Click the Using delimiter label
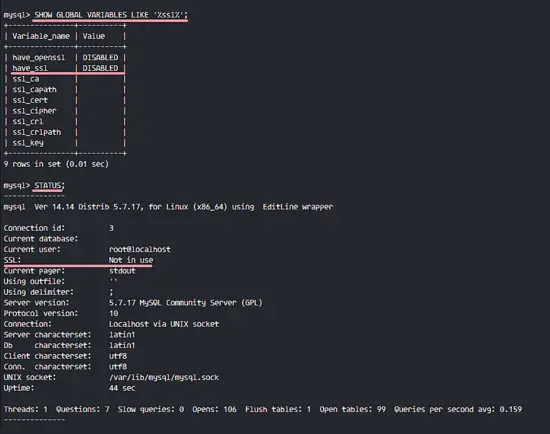Screen dimensions: 550x434 point(39,292)
